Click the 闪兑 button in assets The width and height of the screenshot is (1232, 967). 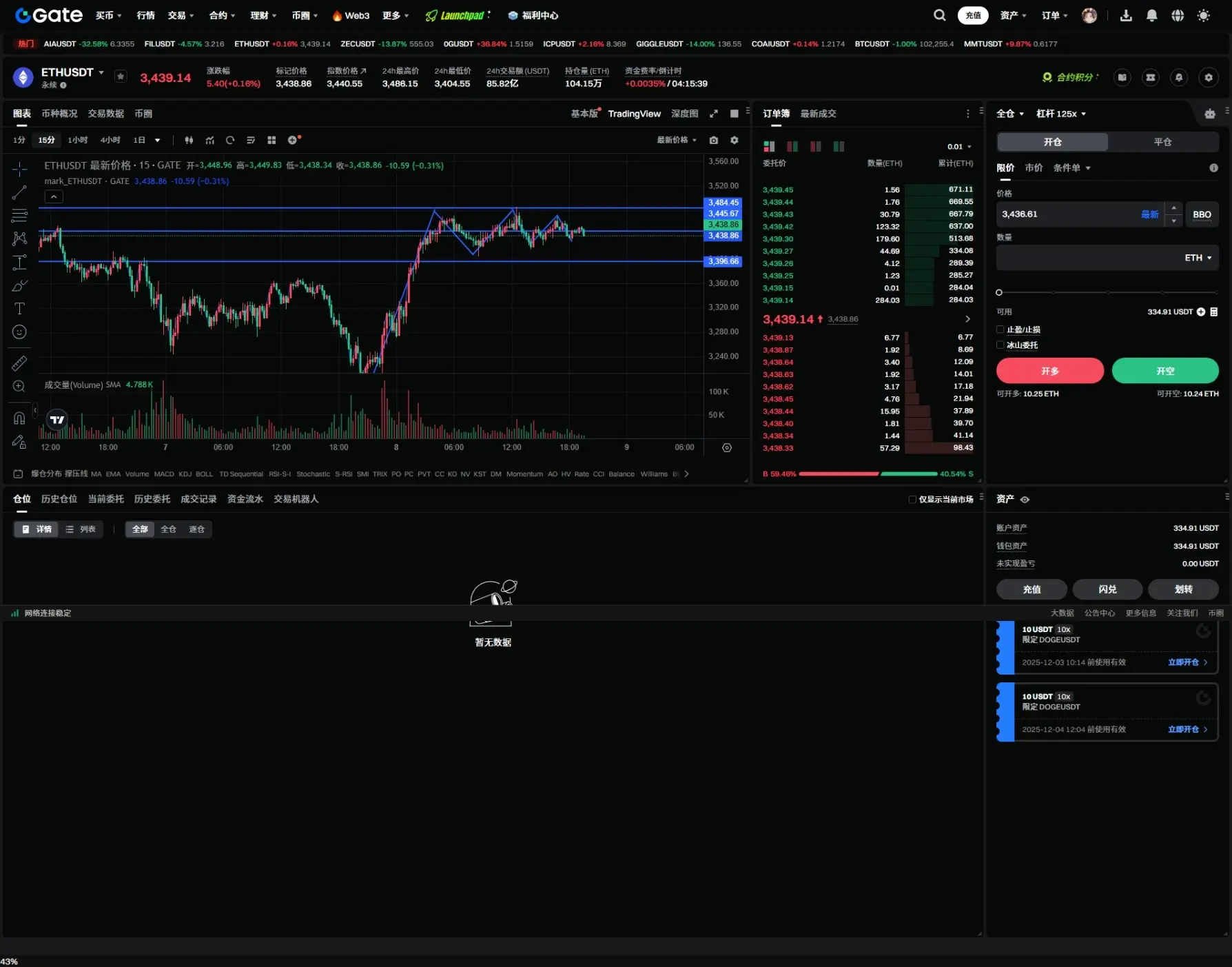pyautogui.click(x=1107, y=589)
